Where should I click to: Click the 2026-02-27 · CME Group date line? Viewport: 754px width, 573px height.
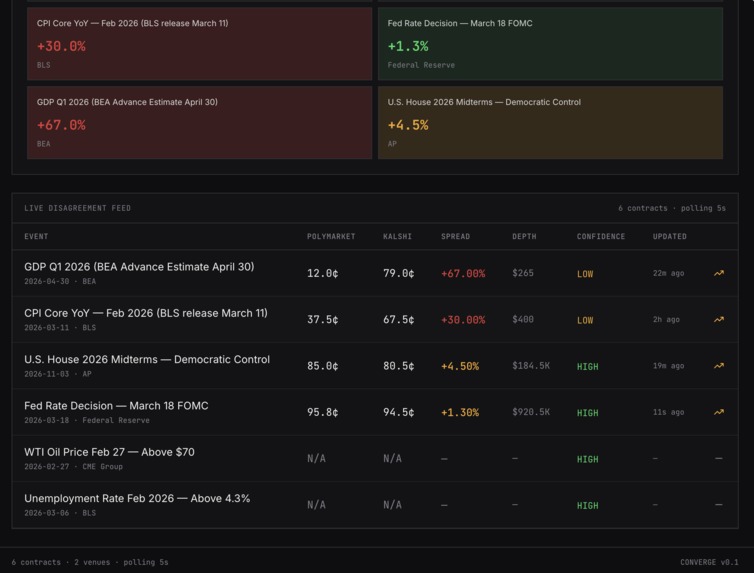[x=74, y=466]
